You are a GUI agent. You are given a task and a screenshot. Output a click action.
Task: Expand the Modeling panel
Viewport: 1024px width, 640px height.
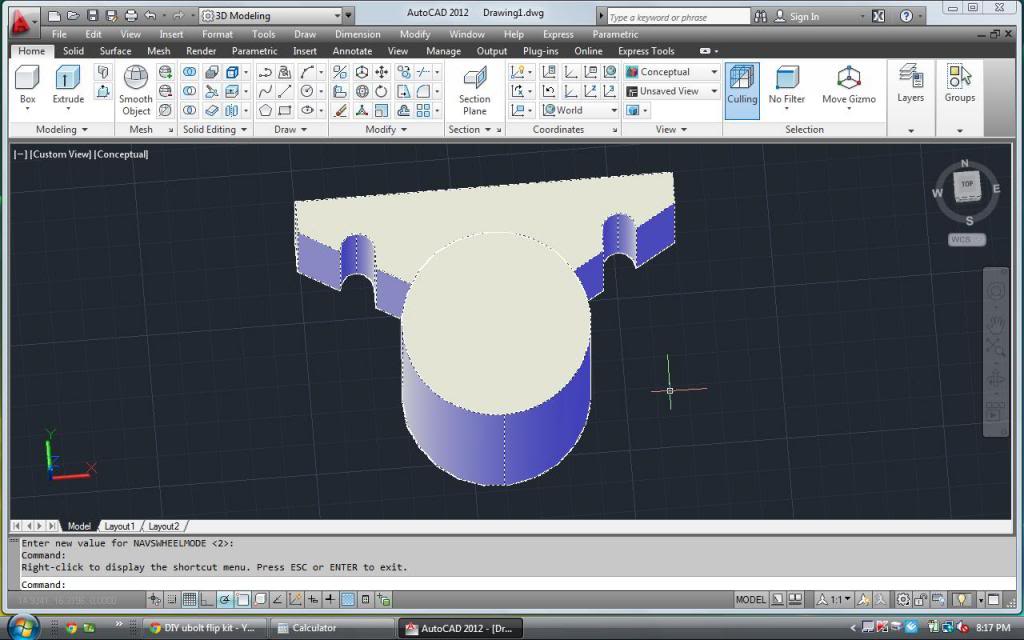(61, 129)
